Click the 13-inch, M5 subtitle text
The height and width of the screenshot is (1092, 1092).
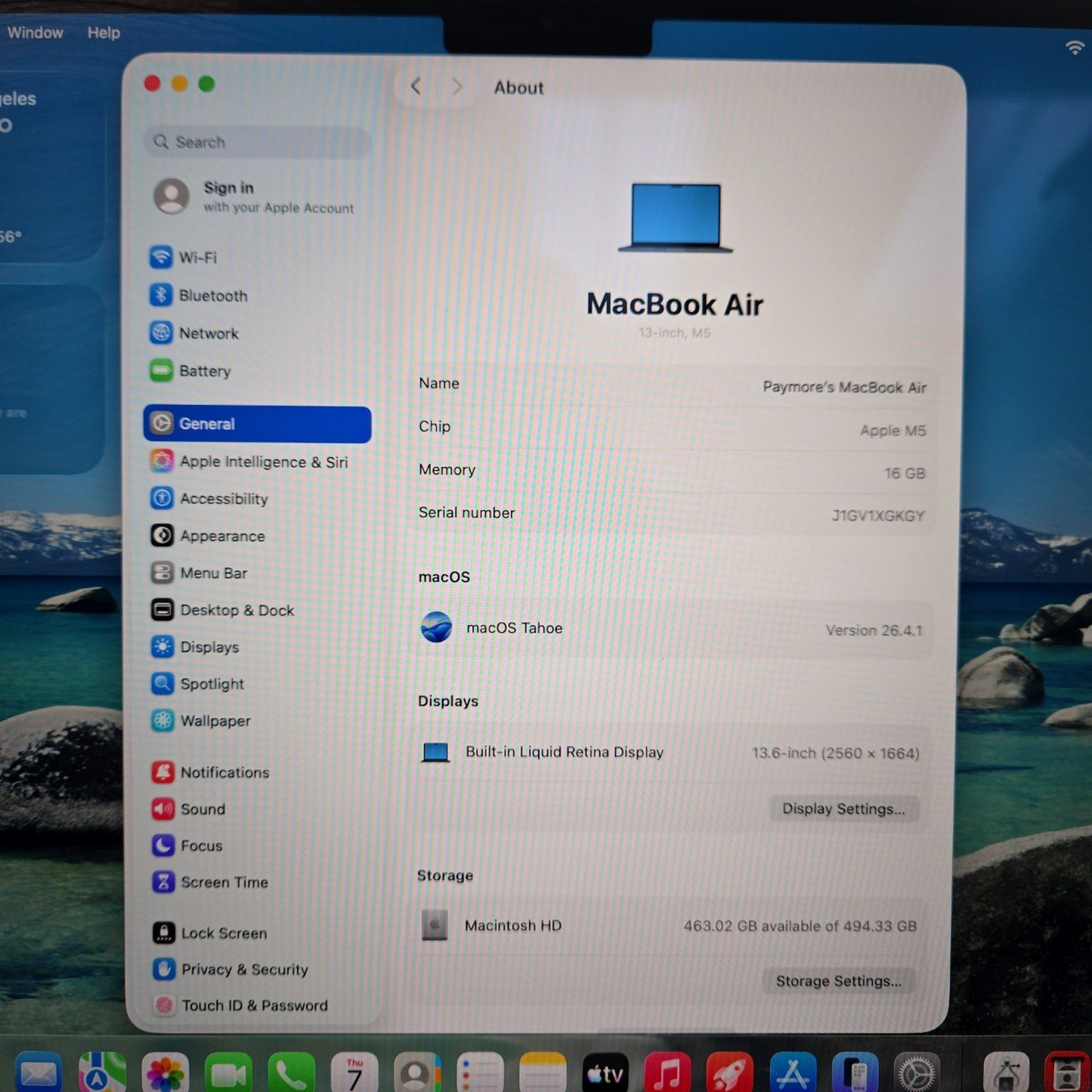pos(675,333)
